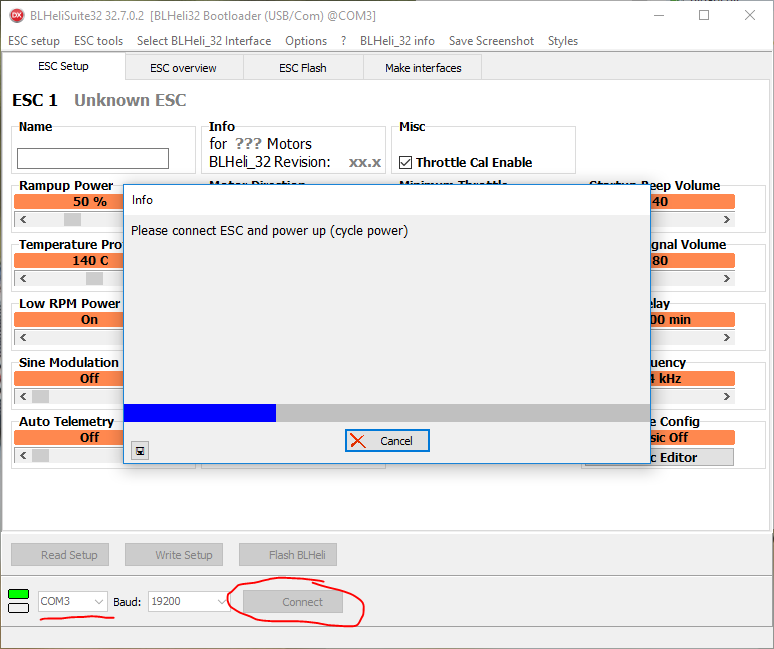Viewport: 774px width, 649px height.
Task: Minimize the BLHeliSuite32 window
Action: point(659,15)
